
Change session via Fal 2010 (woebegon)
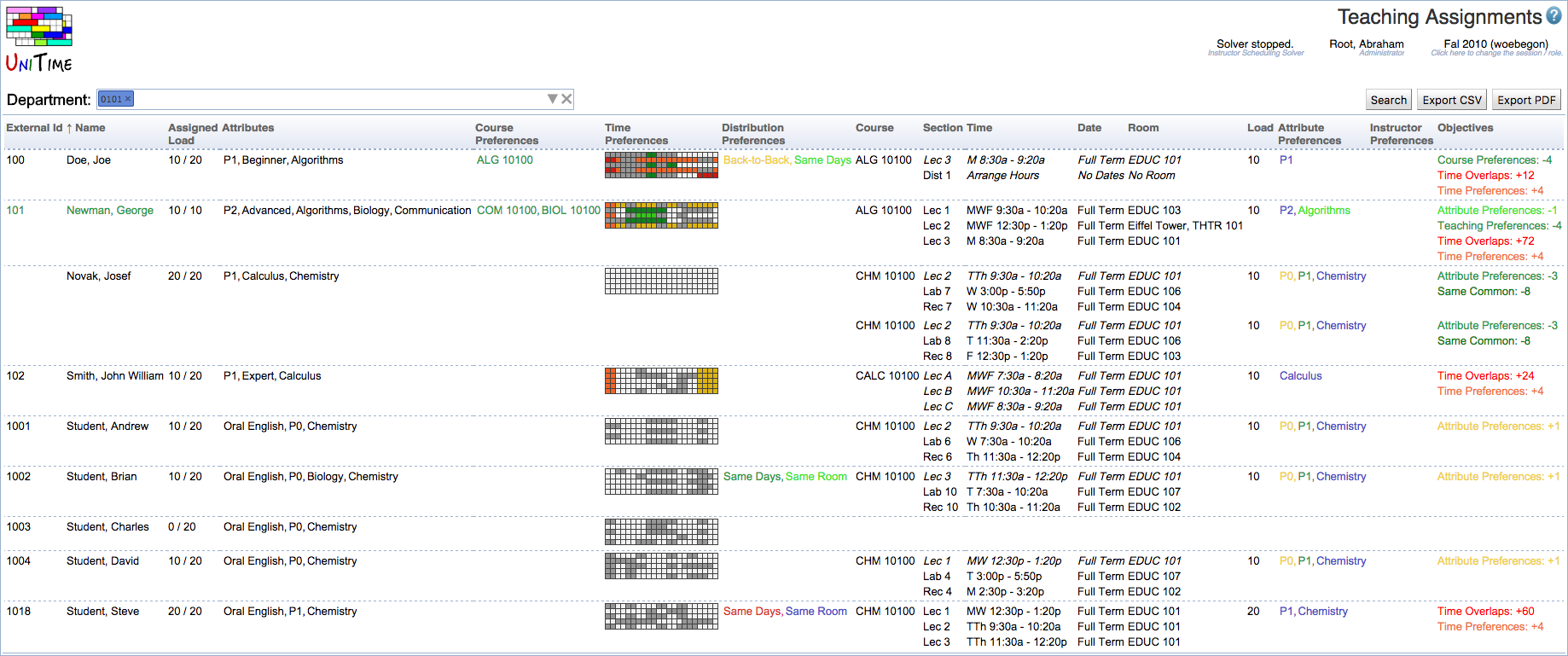(1495, 44)
